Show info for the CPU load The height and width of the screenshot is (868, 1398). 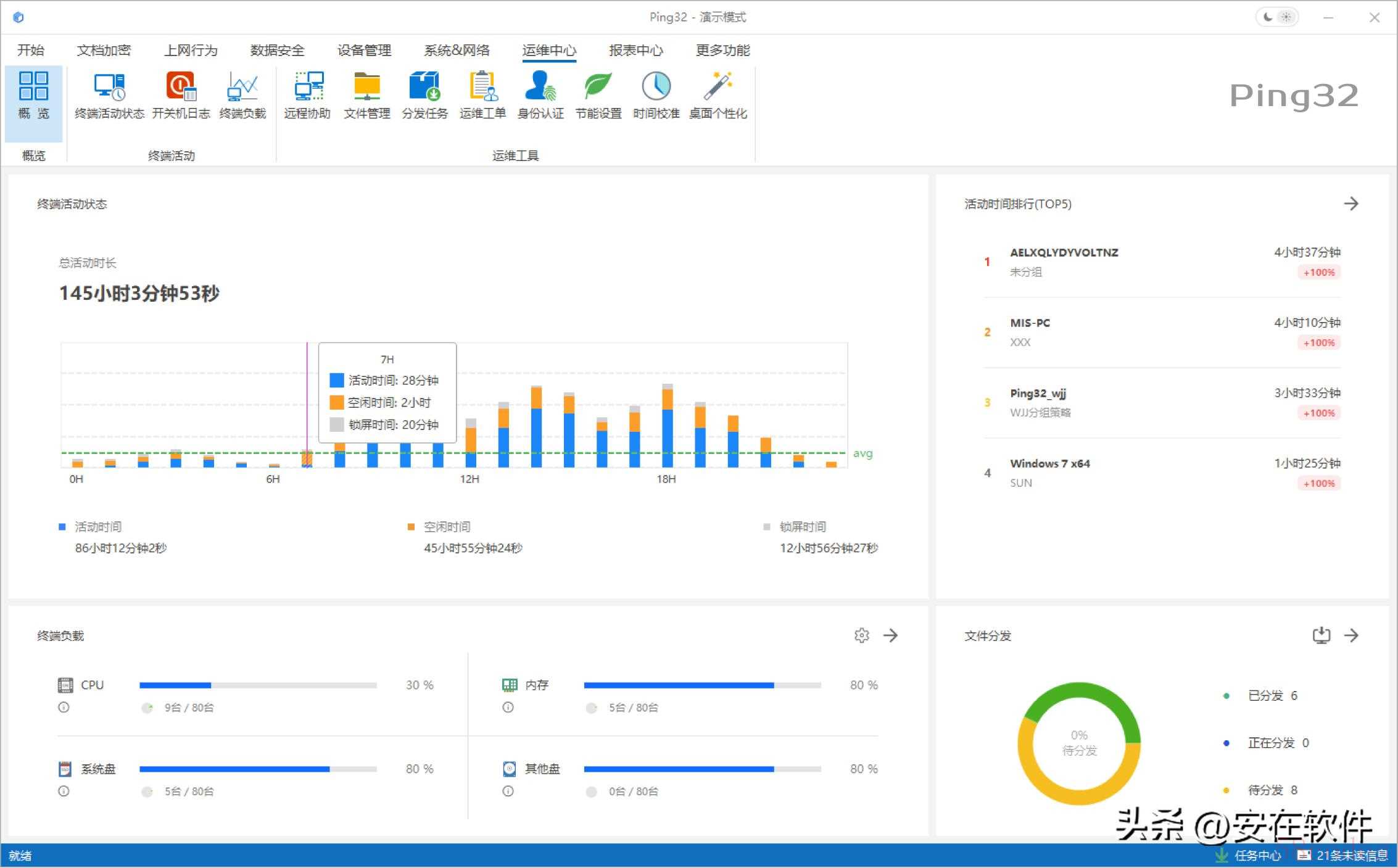pos(64,707)
